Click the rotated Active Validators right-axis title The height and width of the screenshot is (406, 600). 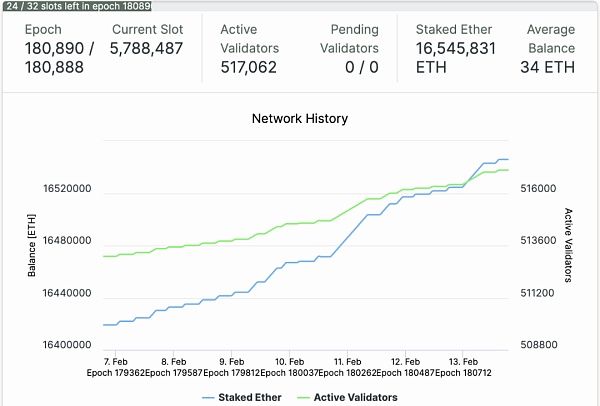[x=569, y=246]
